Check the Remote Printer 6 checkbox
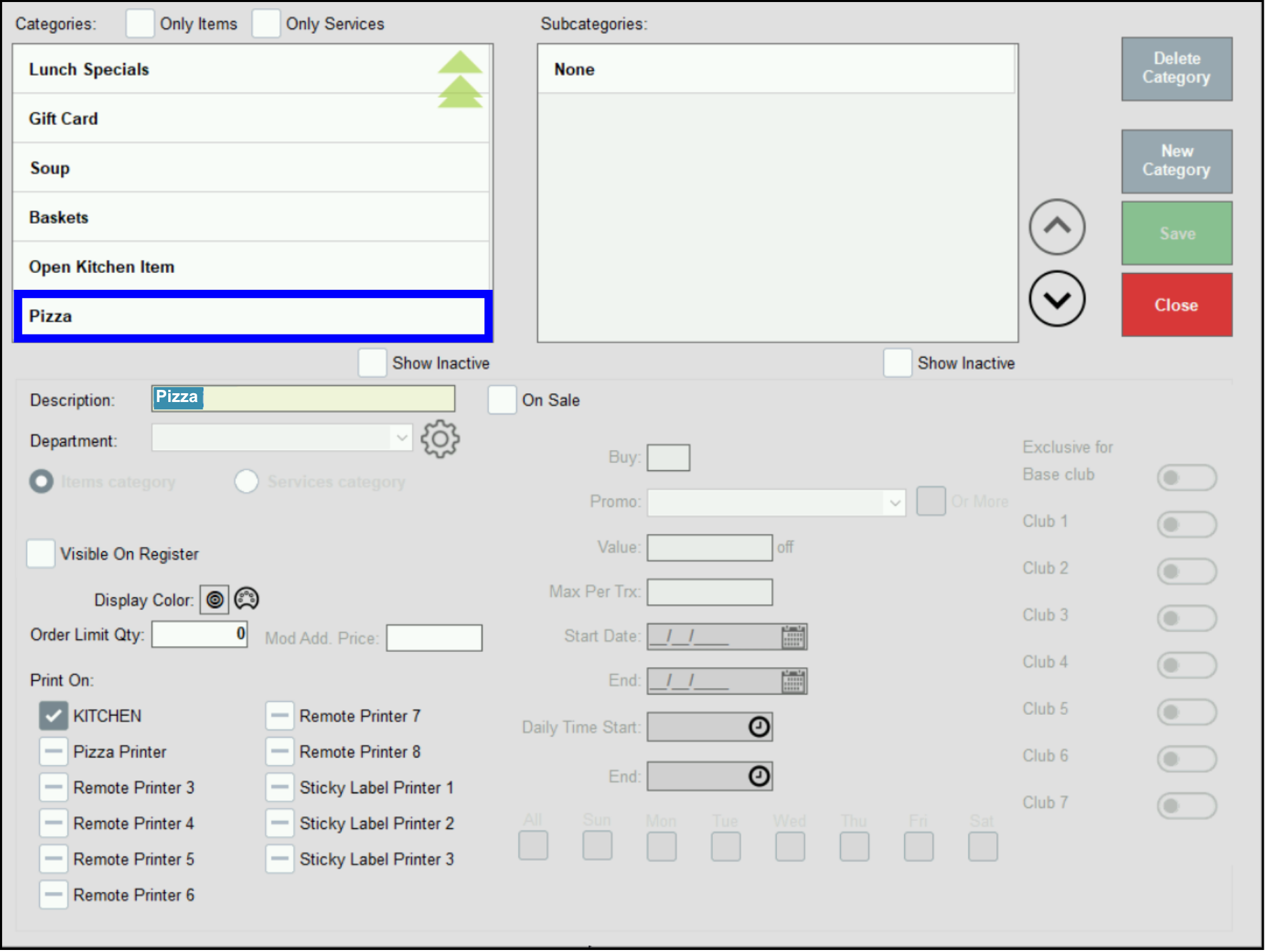 [53, 895]
